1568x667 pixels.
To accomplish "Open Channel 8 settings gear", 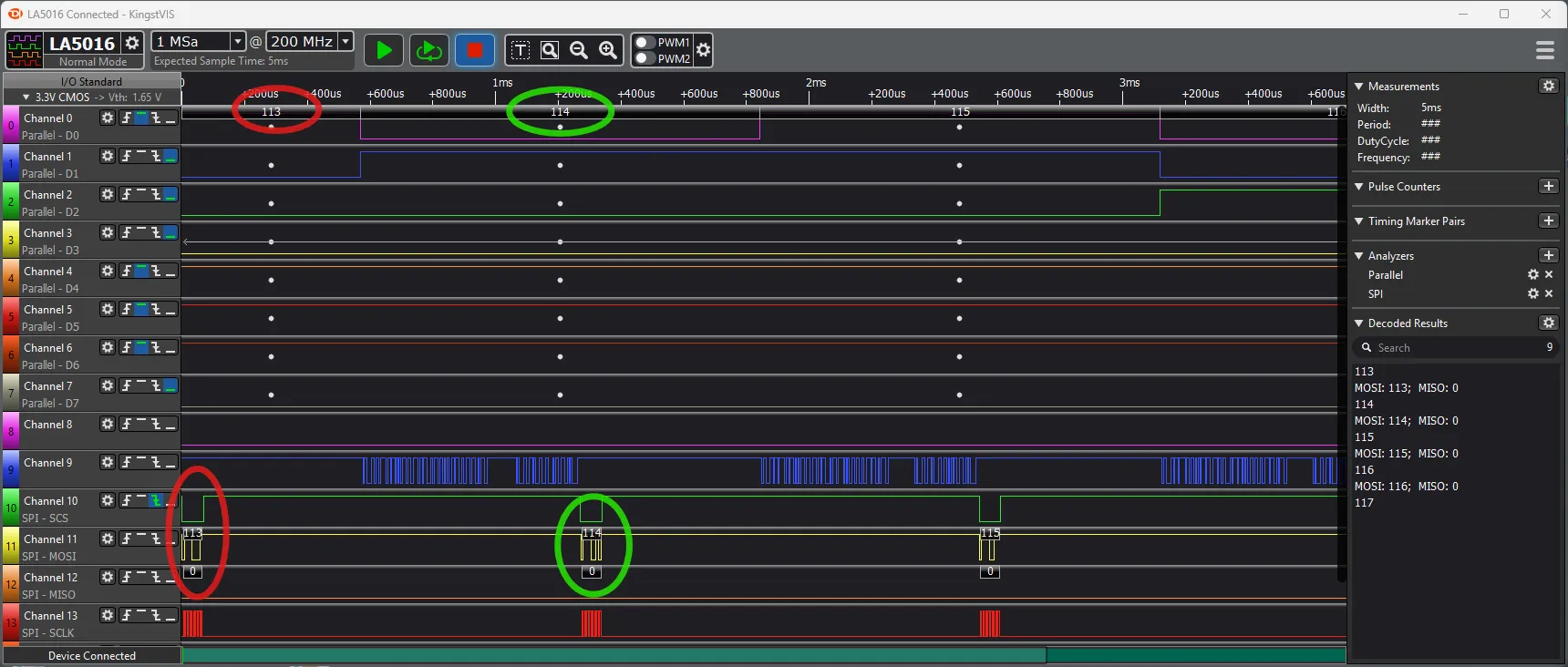I will coord(108,424).
